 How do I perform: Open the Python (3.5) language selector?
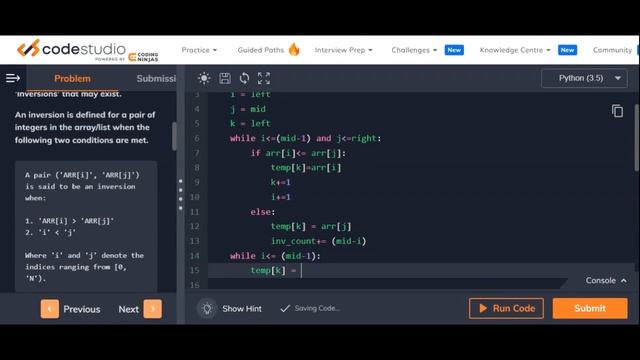click(x=584, y=78)
